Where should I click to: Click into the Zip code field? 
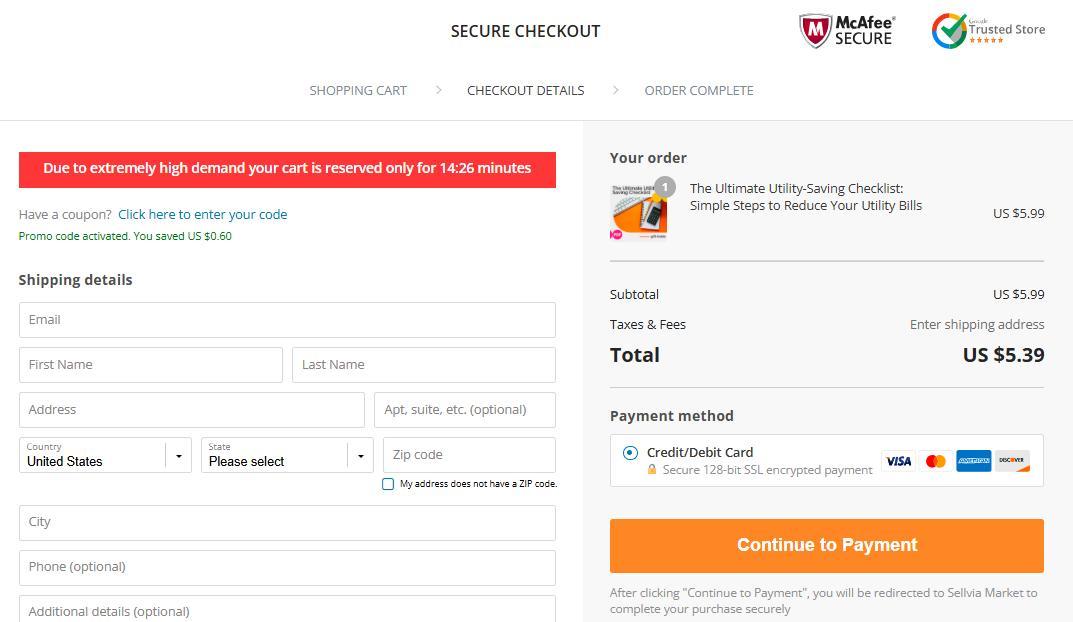[x=469, y=455]
